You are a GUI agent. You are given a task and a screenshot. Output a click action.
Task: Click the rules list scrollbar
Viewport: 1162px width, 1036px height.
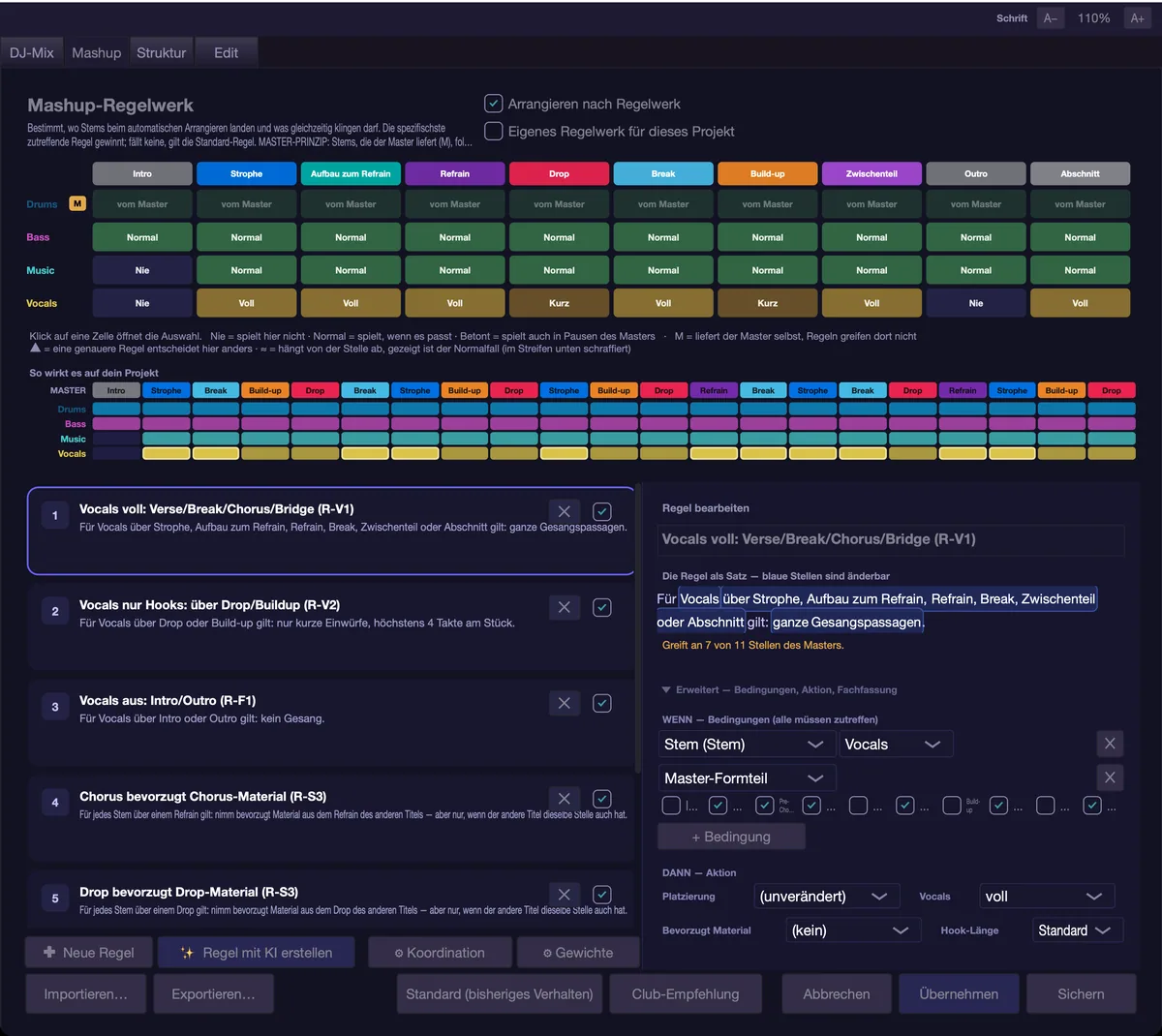[636, 629]
